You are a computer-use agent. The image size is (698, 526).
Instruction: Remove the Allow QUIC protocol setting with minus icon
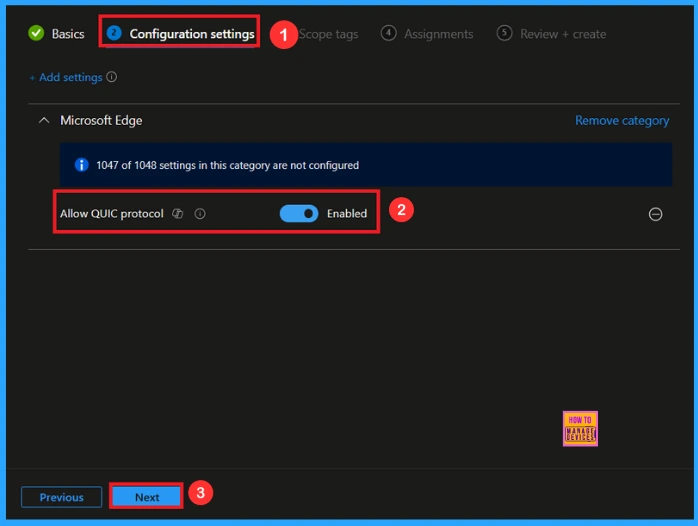[655, 214]
